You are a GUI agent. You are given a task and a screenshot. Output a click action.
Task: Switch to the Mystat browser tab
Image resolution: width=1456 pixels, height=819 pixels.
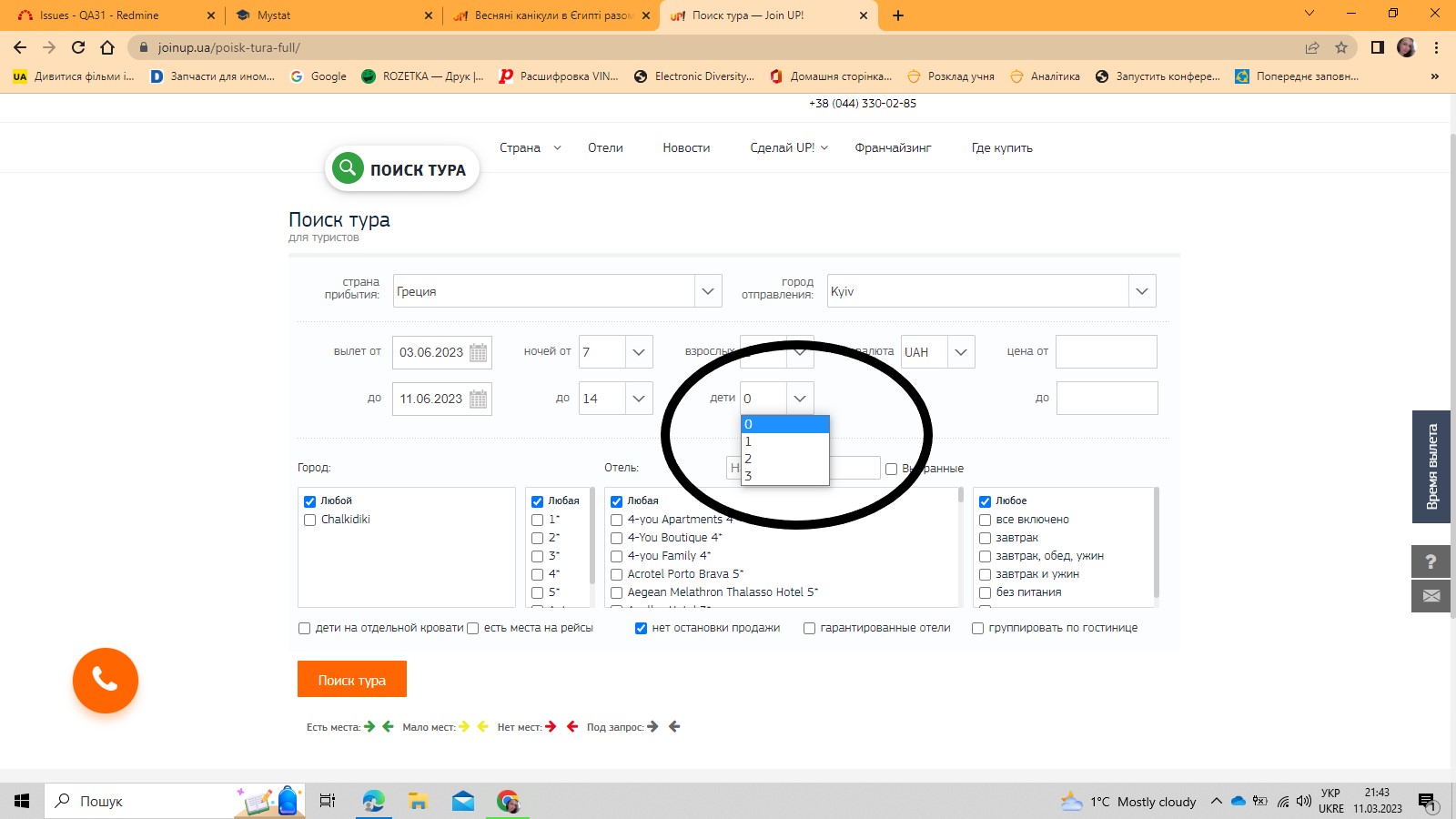click(328, 15)
